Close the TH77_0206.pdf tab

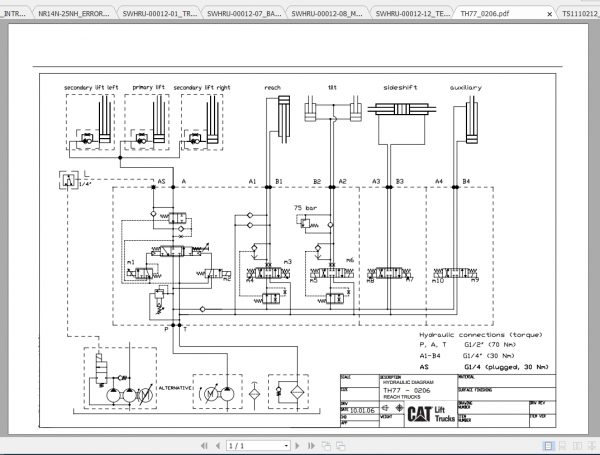[549, 14]
